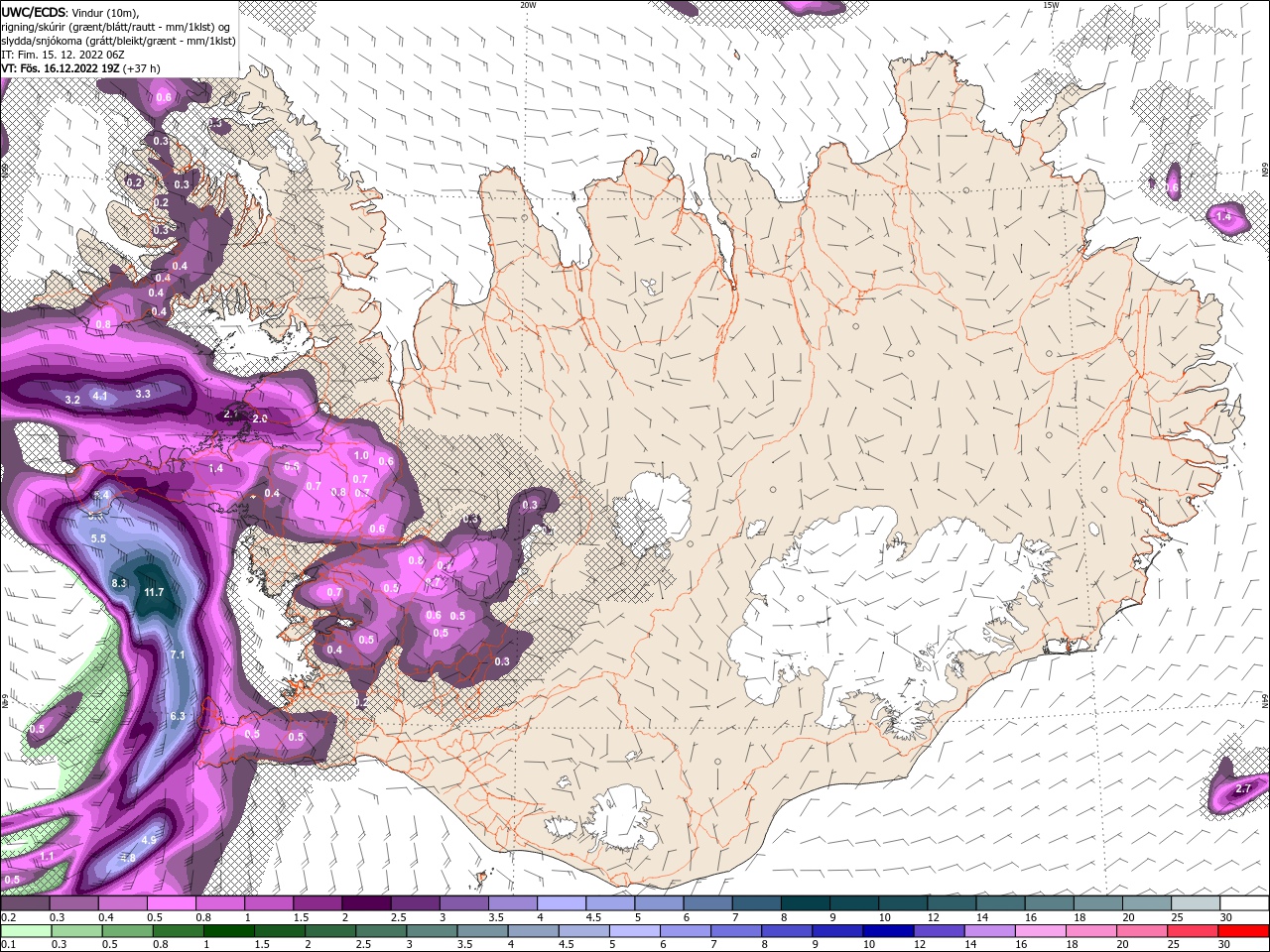Pick the first 0.2 swatch in upper legend

[x=25, y=903]
